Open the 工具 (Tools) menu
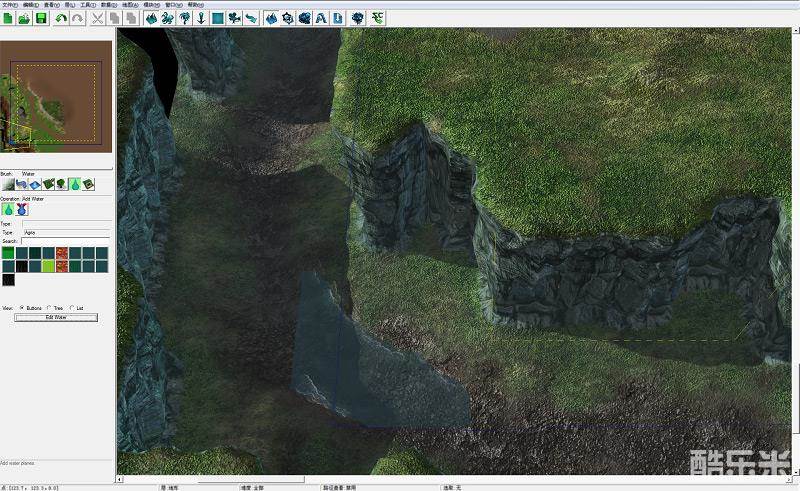Screen dimensions: 800x491 [x=89, y=4]
